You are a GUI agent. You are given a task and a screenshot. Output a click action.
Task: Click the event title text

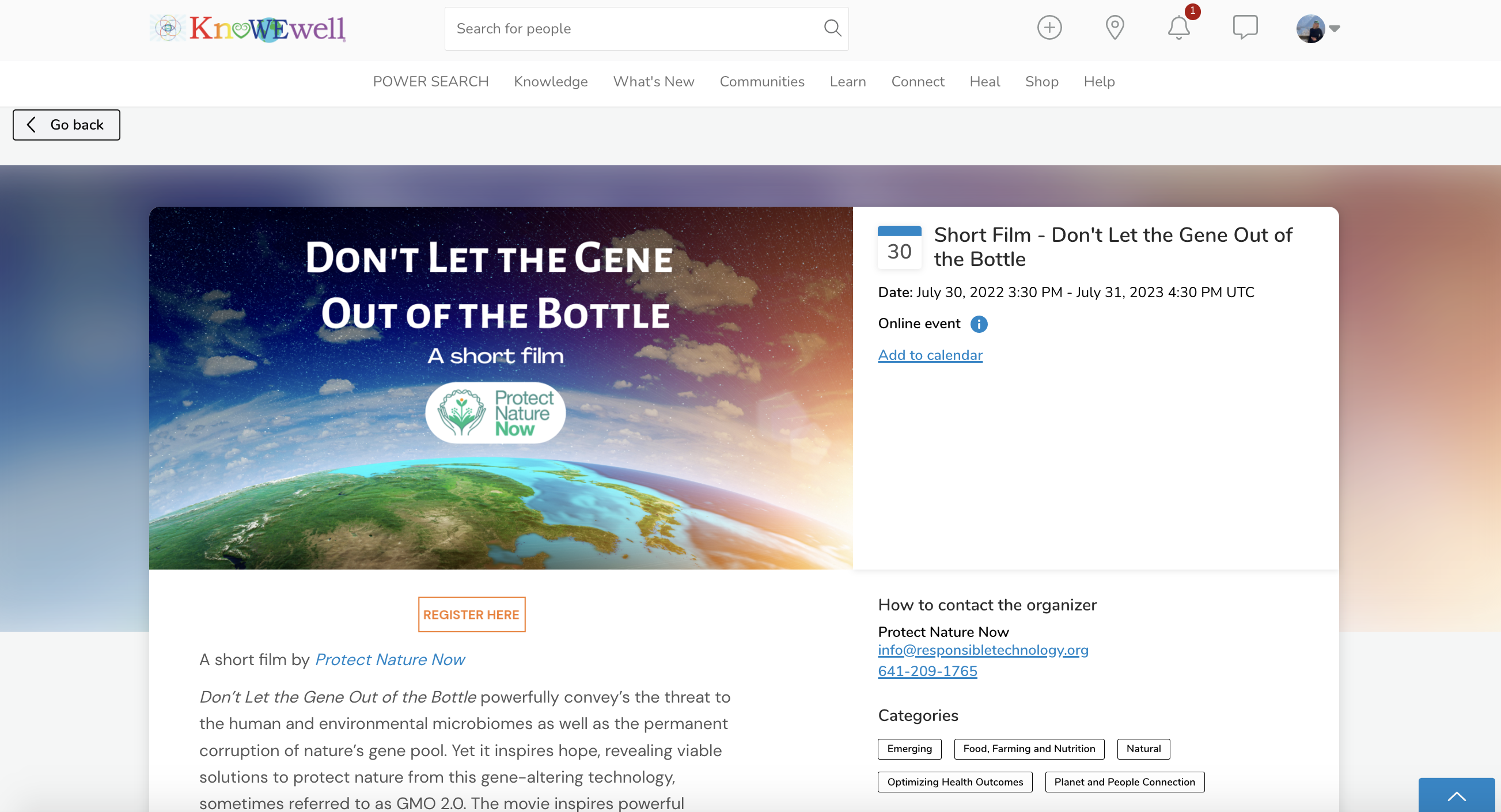(1113, 247)
